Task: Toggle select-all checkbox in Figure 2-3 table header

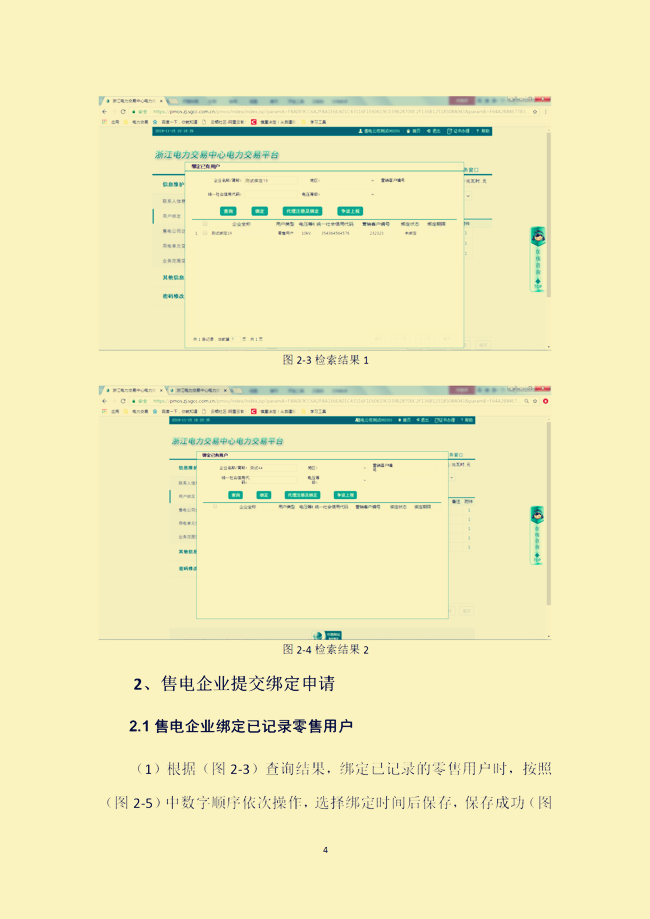Action: pos(207,224)
